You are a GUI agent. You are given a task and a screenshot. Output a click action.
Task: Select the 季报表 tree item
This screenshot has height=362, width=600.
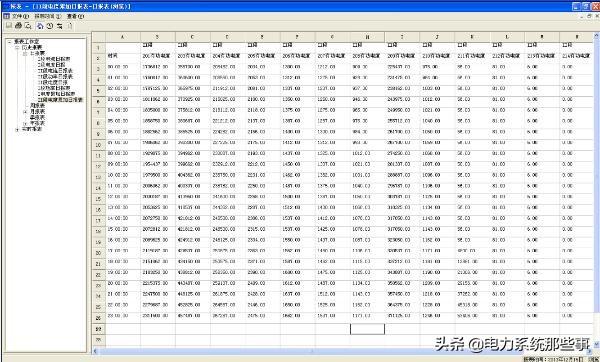coord(38,117)
